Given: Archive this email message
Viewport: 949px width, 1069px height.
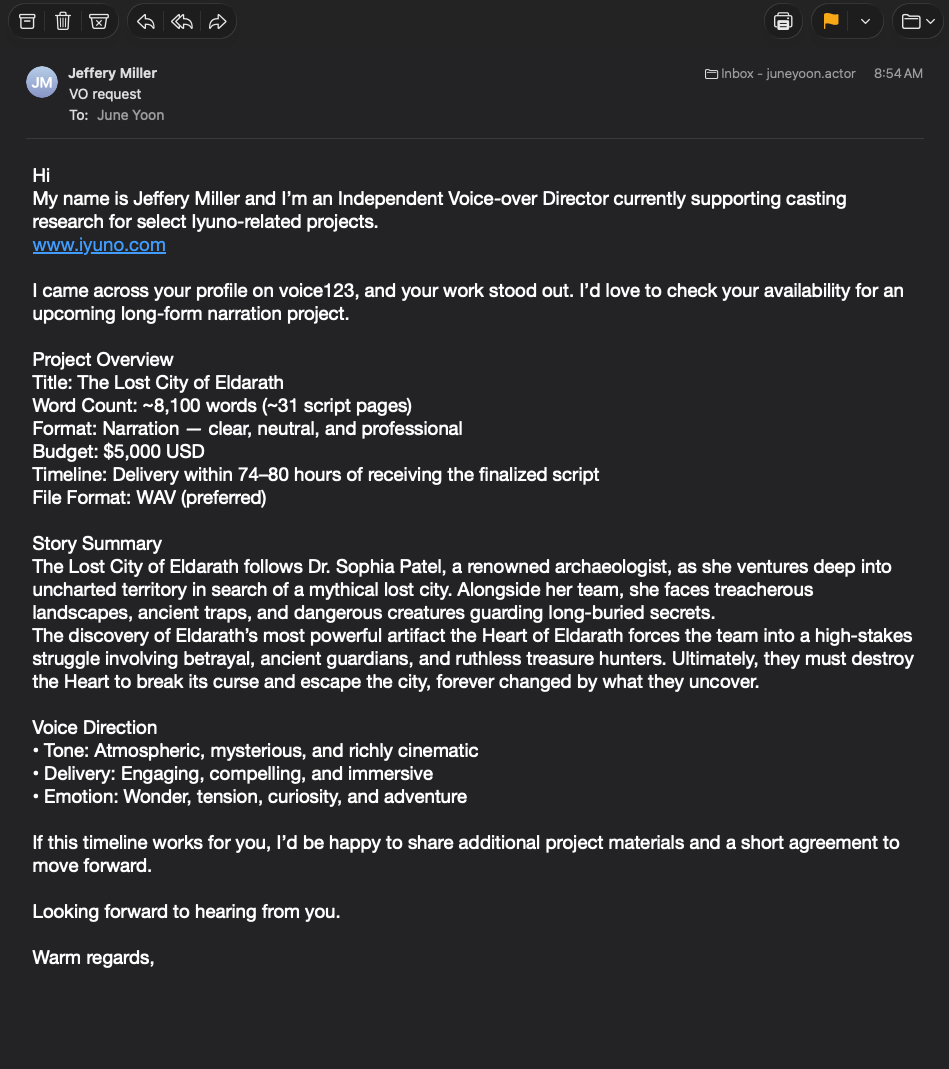Looking at the screenshot, I should (x=27, y=21).
